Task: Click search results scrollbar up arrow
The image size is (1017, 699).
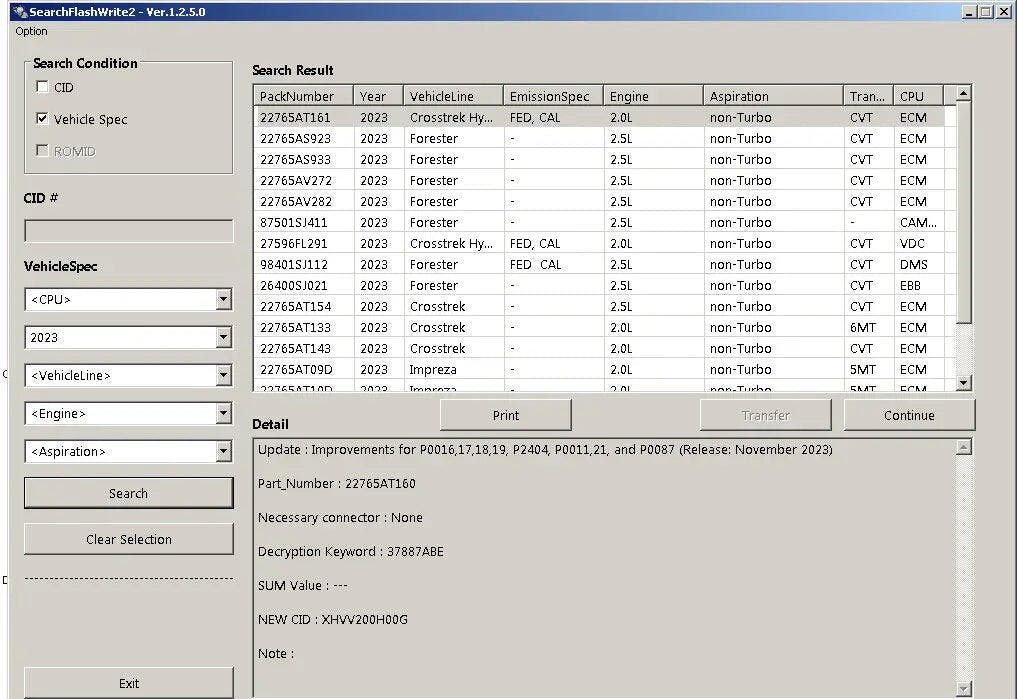Action: coord(963,94)
